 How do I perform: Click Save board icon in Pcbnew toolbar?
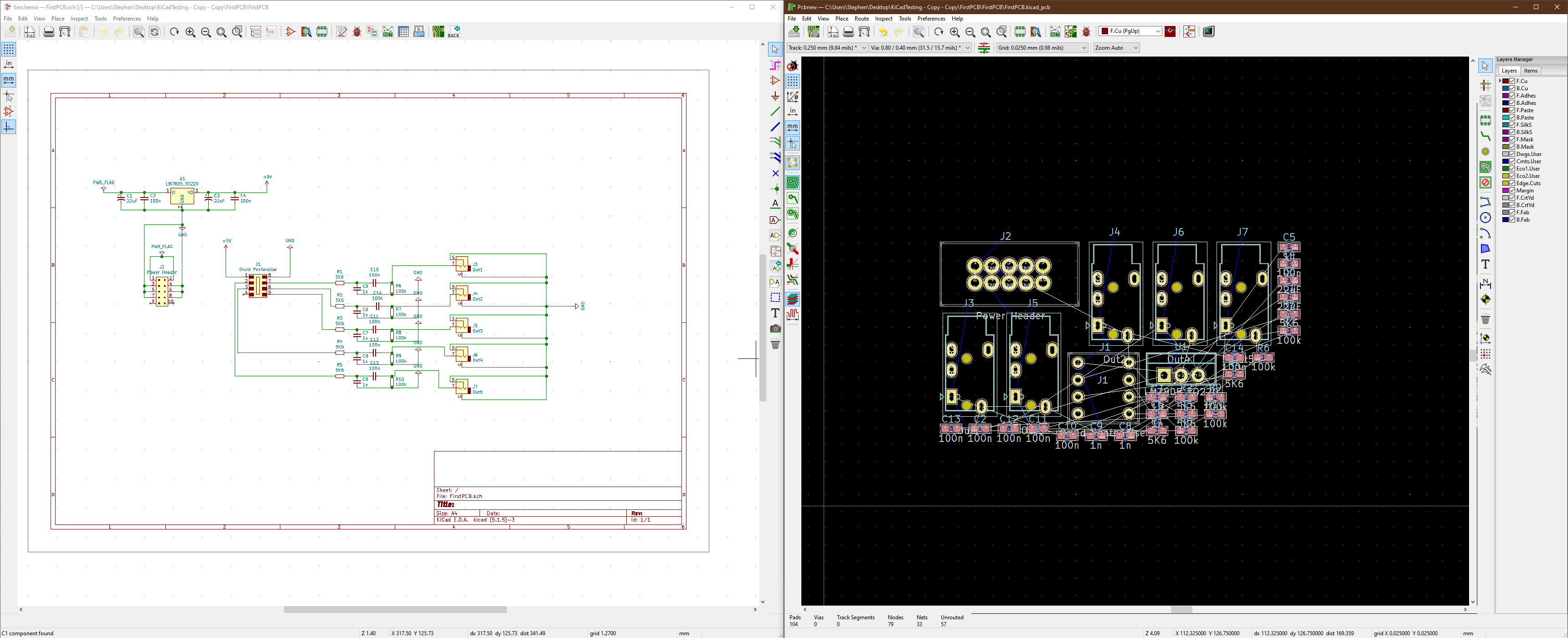794,31
